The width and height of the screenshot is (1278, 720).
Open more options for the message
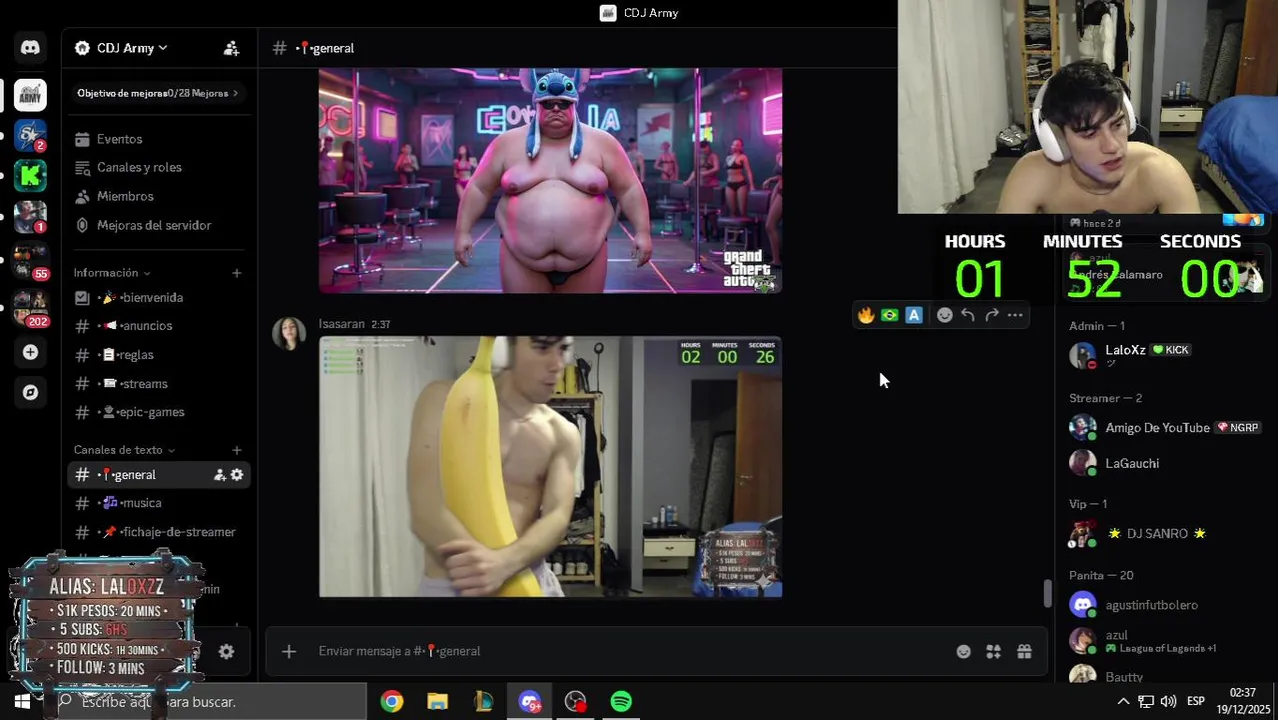pos(1015,315)
